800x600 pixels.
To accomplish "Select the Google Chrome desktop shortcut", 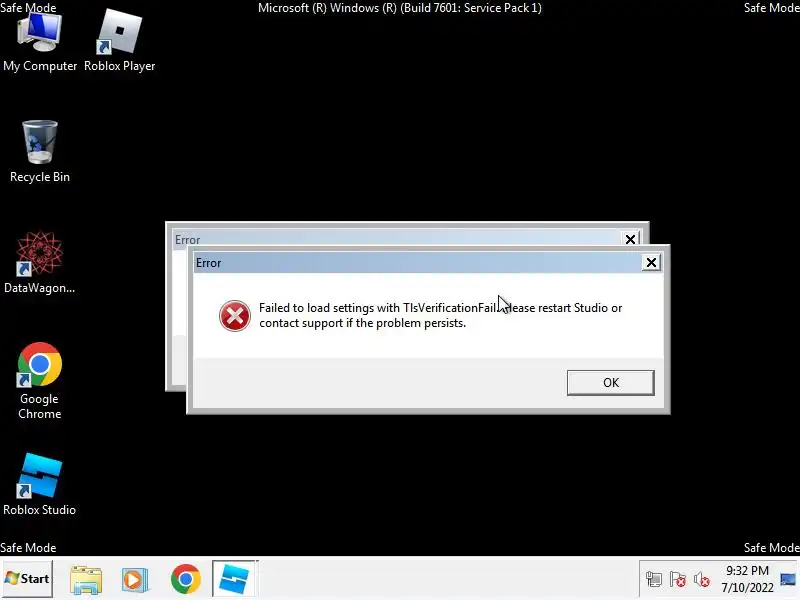I will 40,381.
